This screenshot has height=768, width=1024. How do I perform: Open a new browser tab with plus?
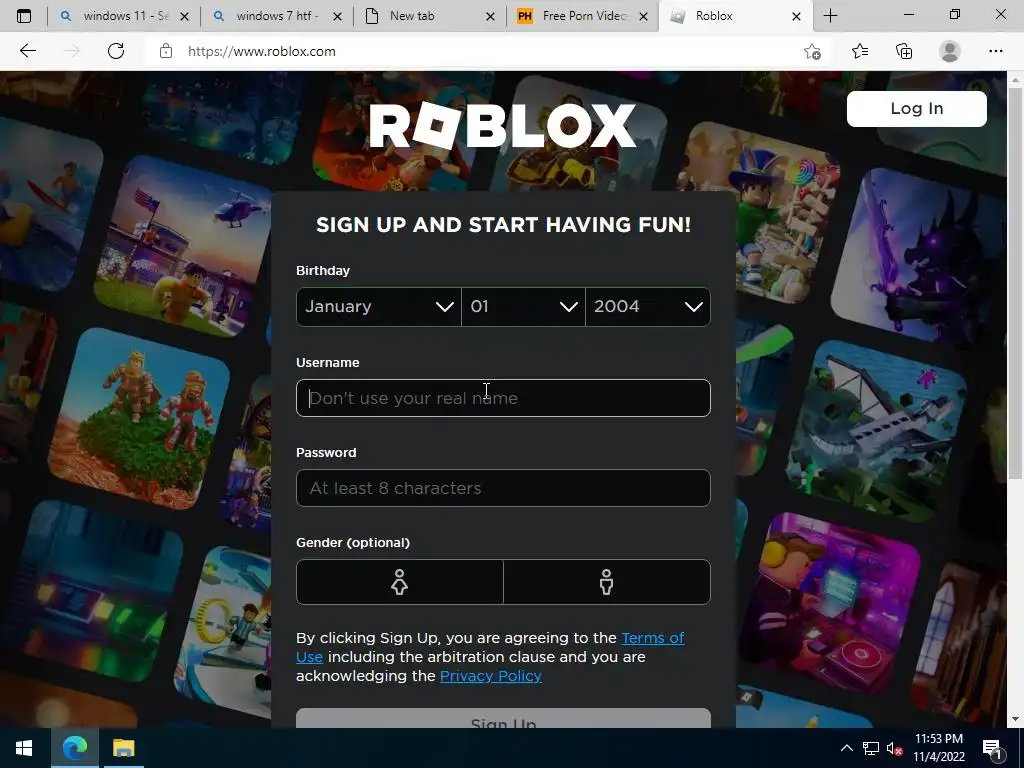[x=830, y=16]
